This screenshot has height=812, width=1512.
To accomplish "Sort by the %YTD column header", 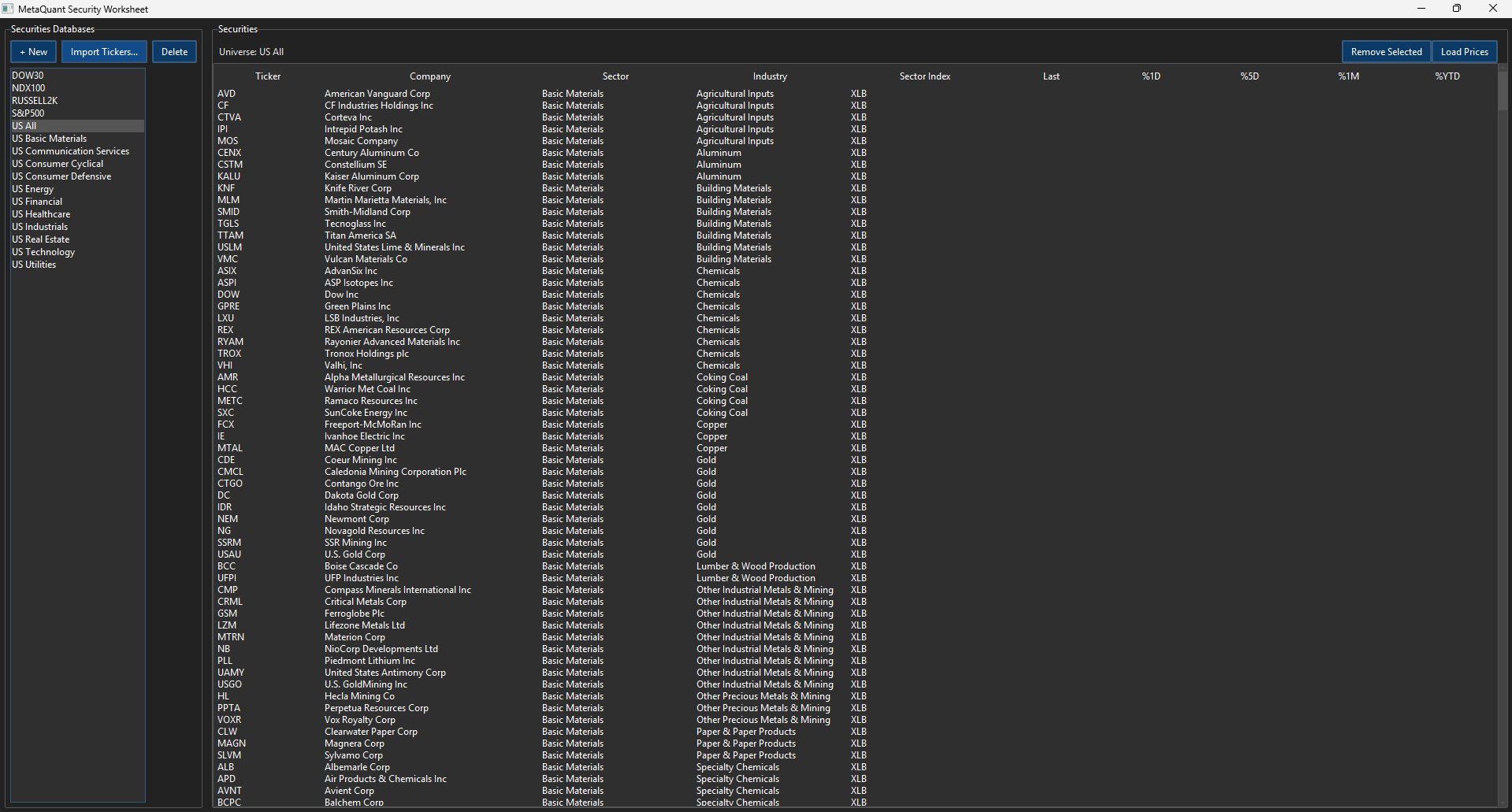I will point(1447,76).
